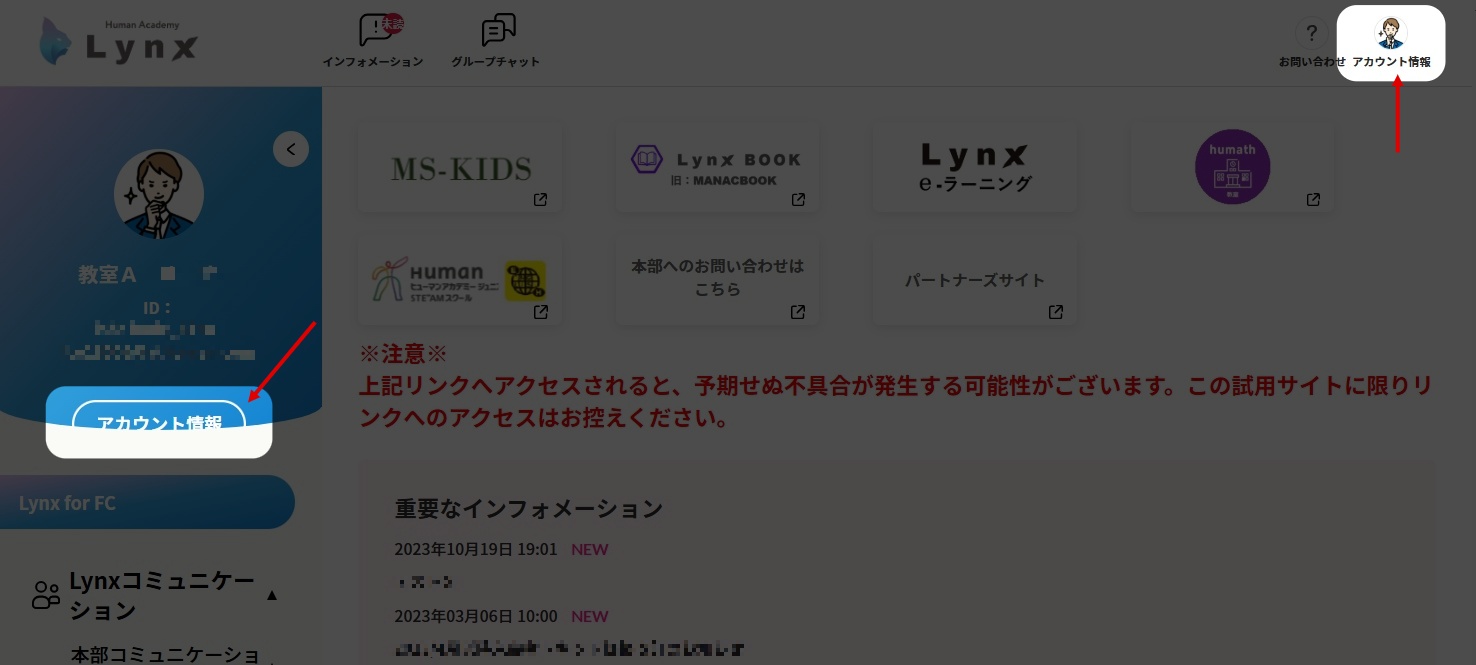The height and width of the screenshot is (665, 1476).
Task: Select the Lynx for FC tab
Action: (x=147, y=503)
